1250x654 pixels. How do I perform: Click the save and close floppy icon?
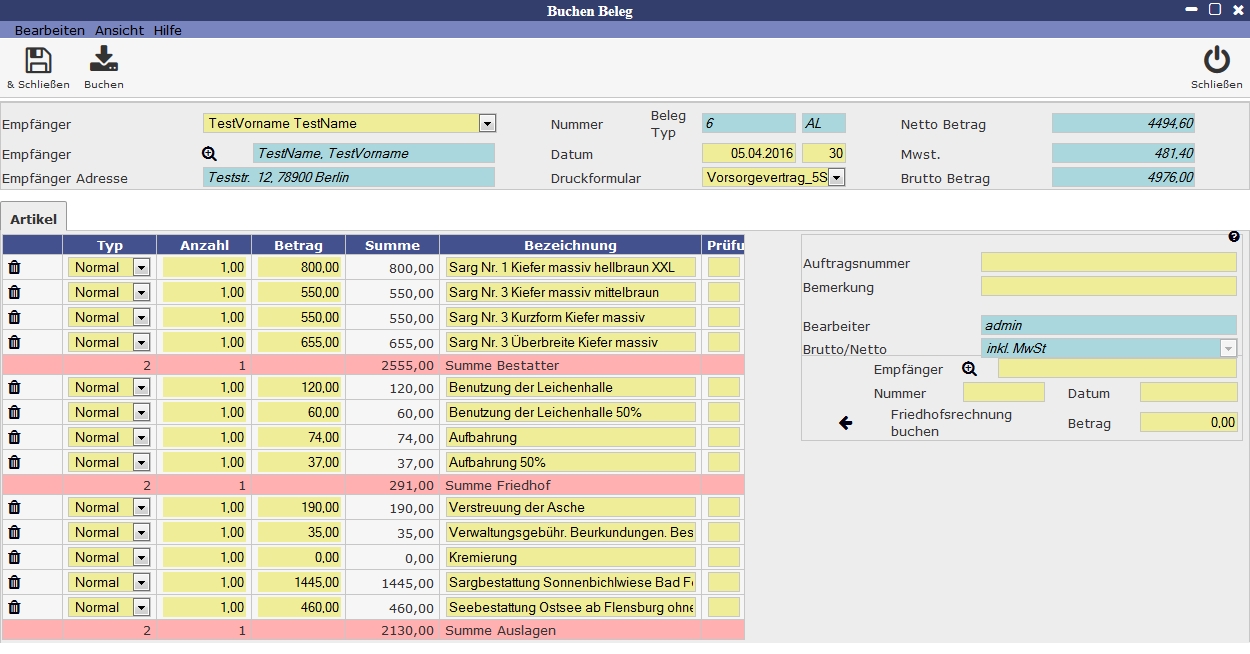tap(38, 61)
